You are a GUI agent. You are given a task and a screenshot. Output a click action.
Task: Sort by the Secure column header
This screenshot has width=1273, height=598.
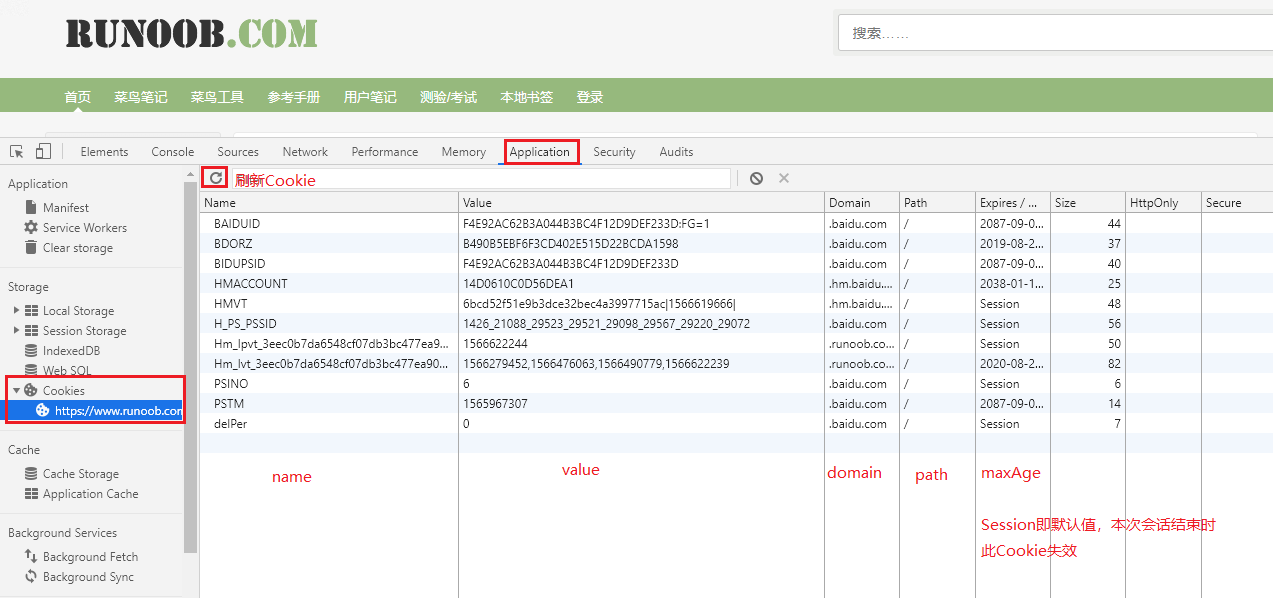point(1237,202)
